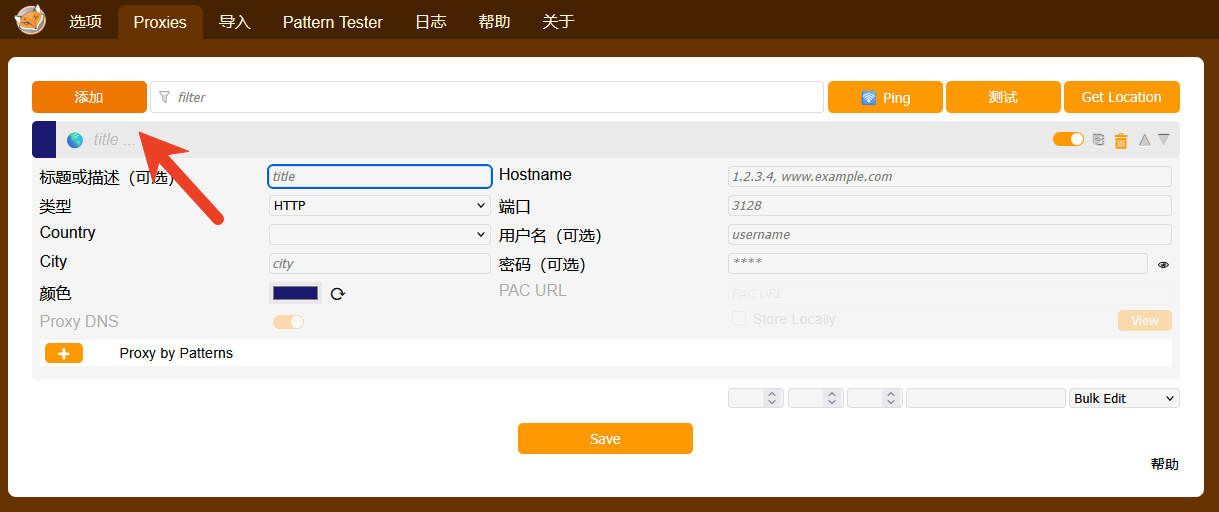The height and width of the screenshot is (512, 1219).
Task: Duplicate the proxy with the copy icon
Action: pos(1099,140)
